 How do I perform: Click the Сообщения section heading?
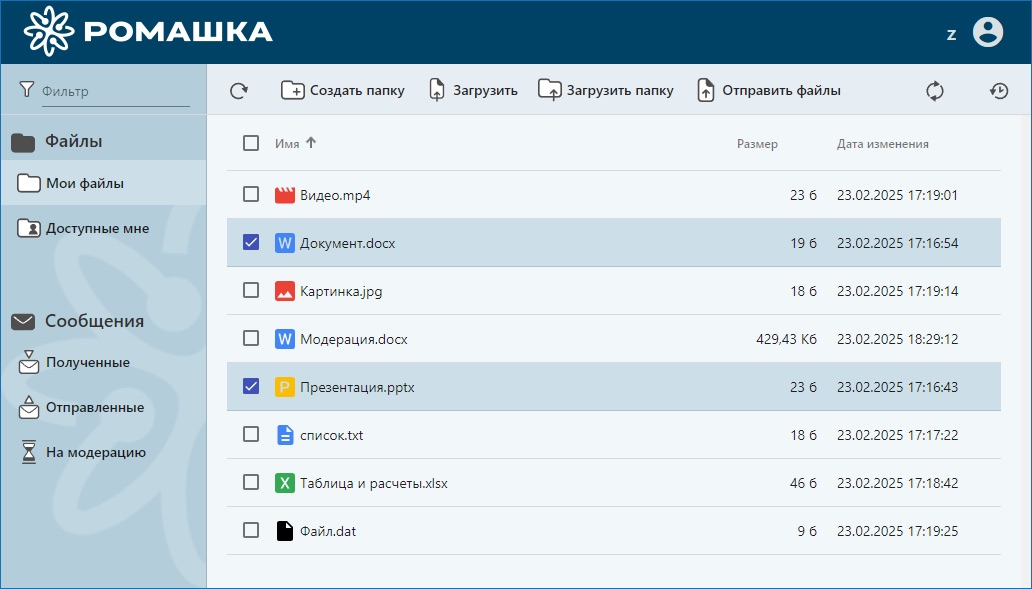(x=94, y=321)
